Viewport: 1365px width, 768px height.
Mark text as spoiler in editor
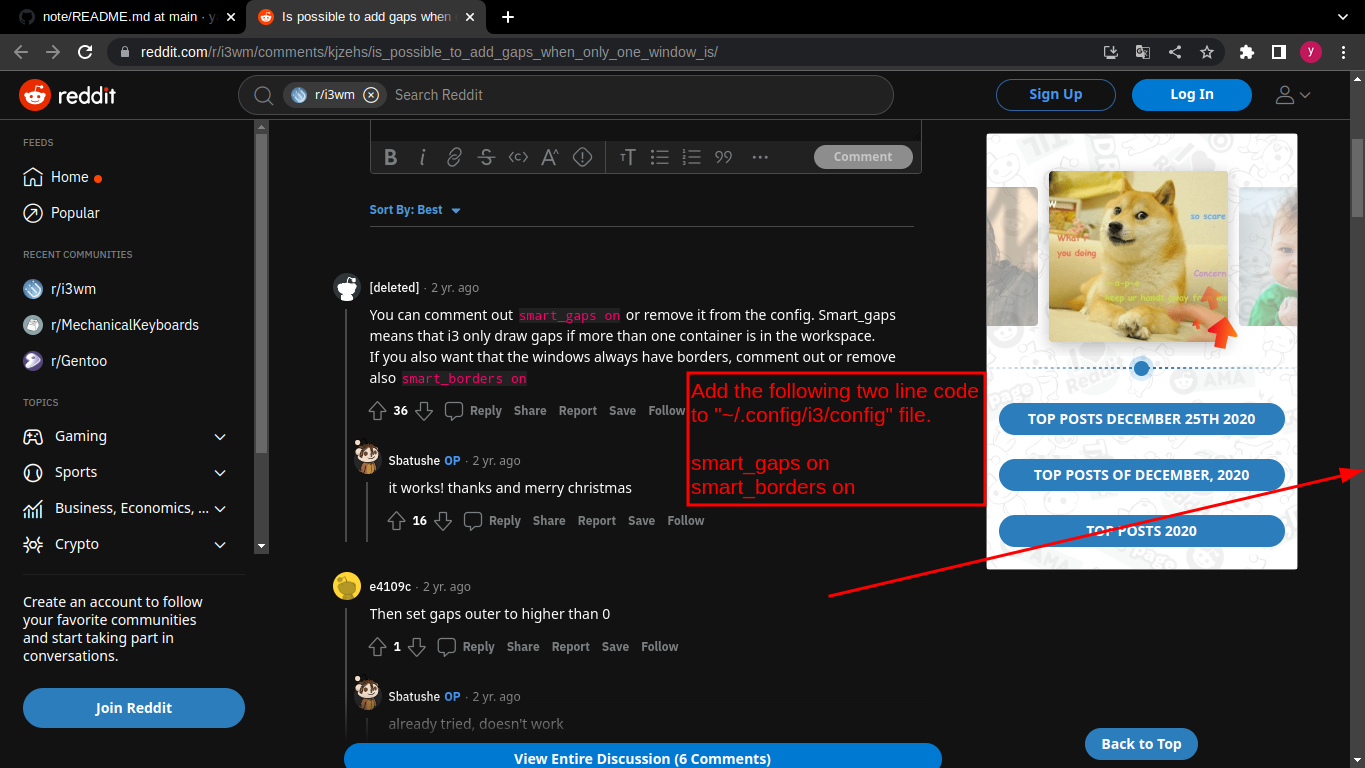click(x=582, y=157)
